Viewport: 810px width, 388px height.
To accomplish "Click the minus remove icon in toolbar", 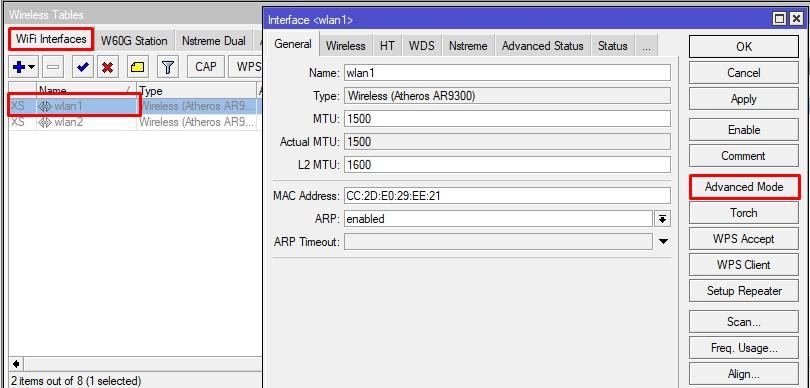I will point(53,67).
